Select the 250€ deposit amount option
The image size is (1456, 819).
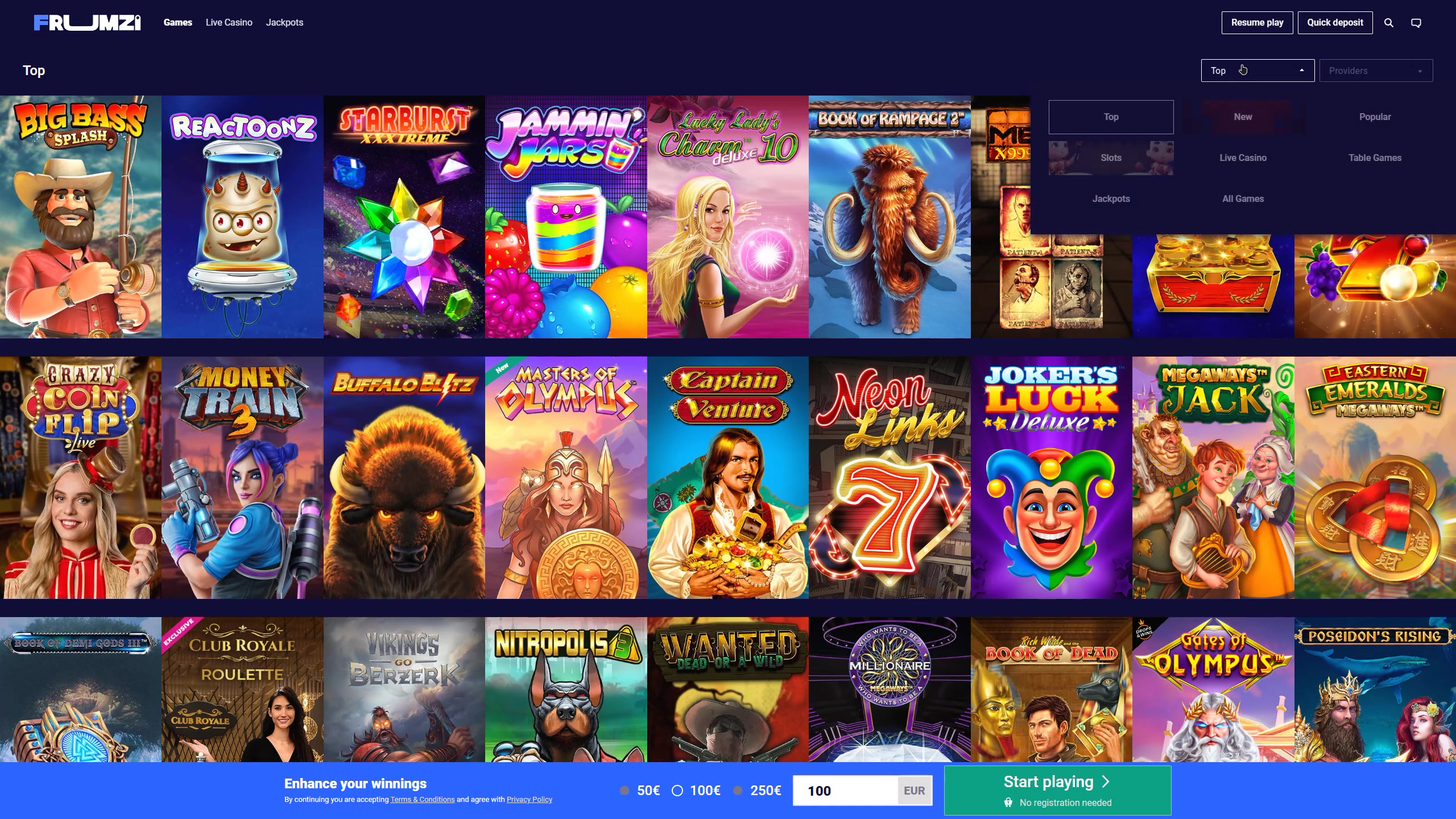[758, 791]
